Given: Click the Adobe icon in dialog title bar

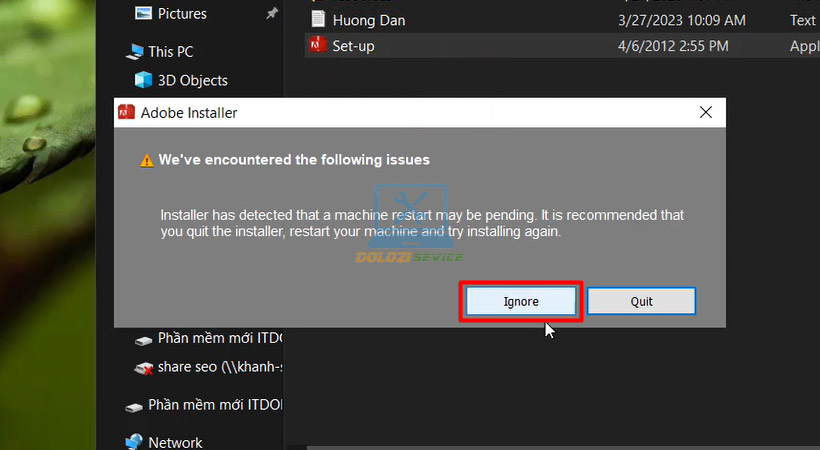Looking at the screenshot, I should coord(127,113).
